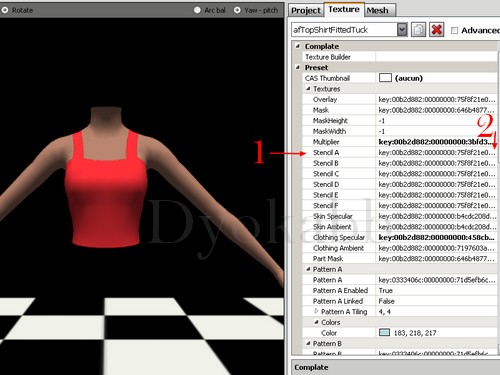
Task: Select the Skin Specular row
Action: (400, 216)
